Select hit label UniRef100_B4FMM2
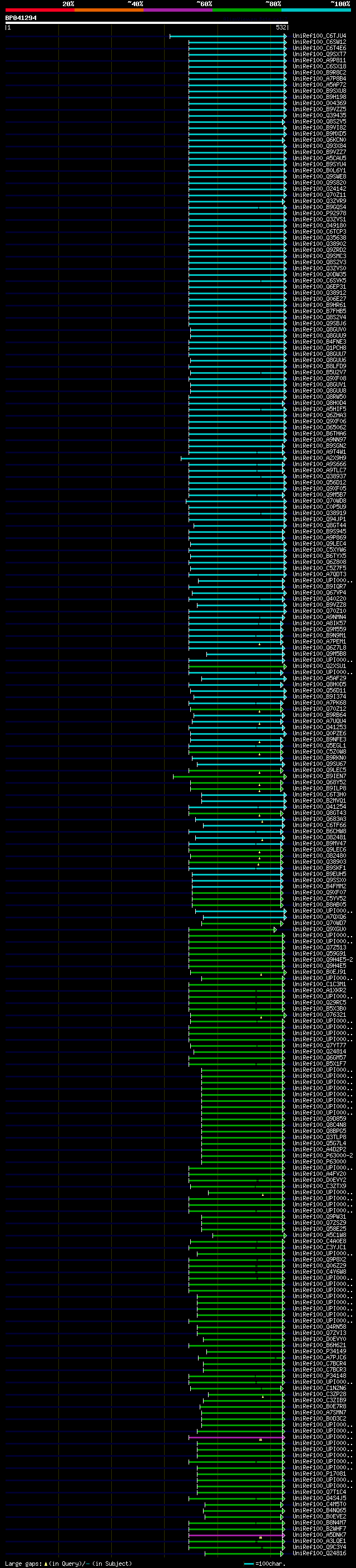This screenshot has width=356, height=1568. [319, 887]
